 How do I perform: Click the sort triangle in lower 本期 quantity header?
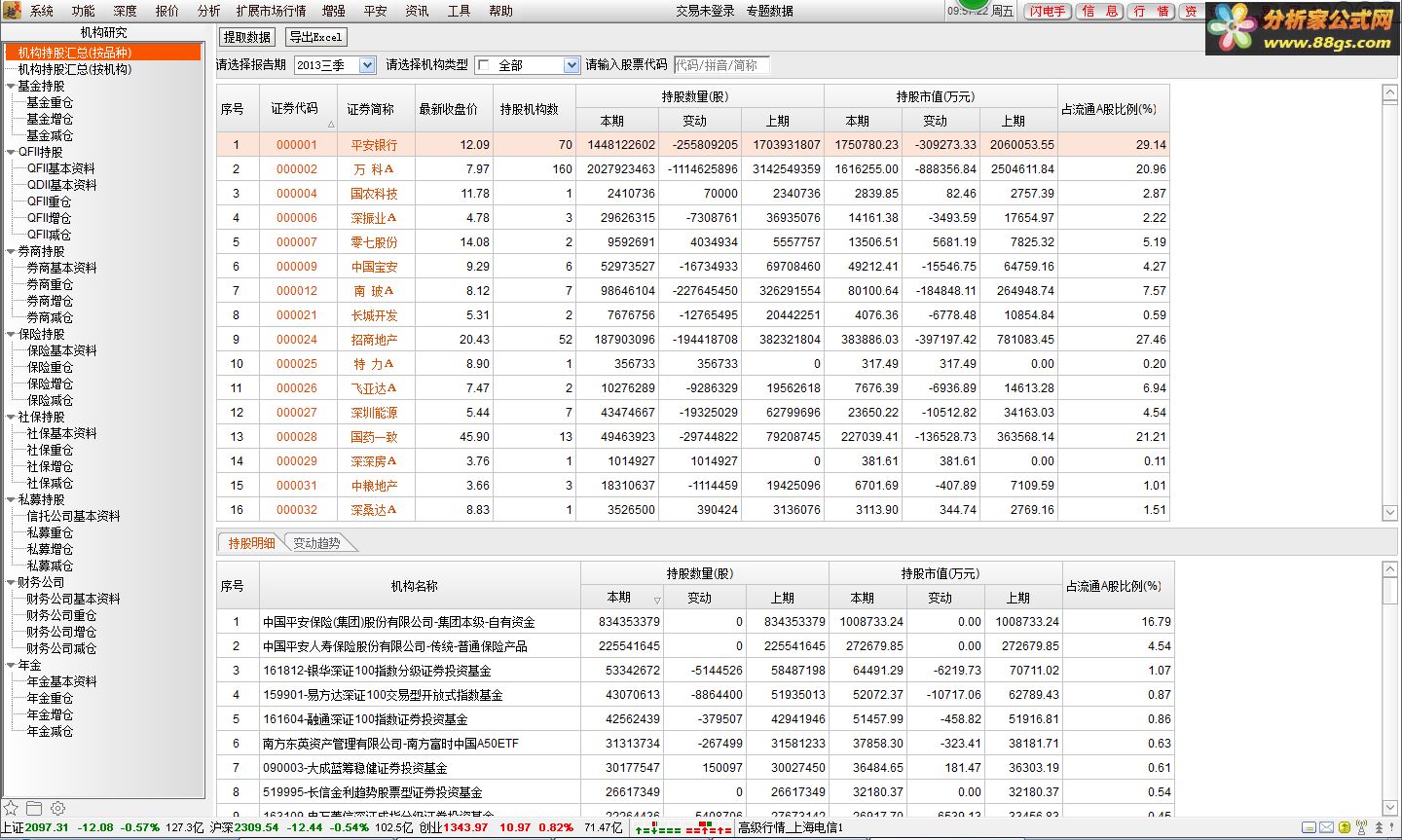tap(657, 601)
